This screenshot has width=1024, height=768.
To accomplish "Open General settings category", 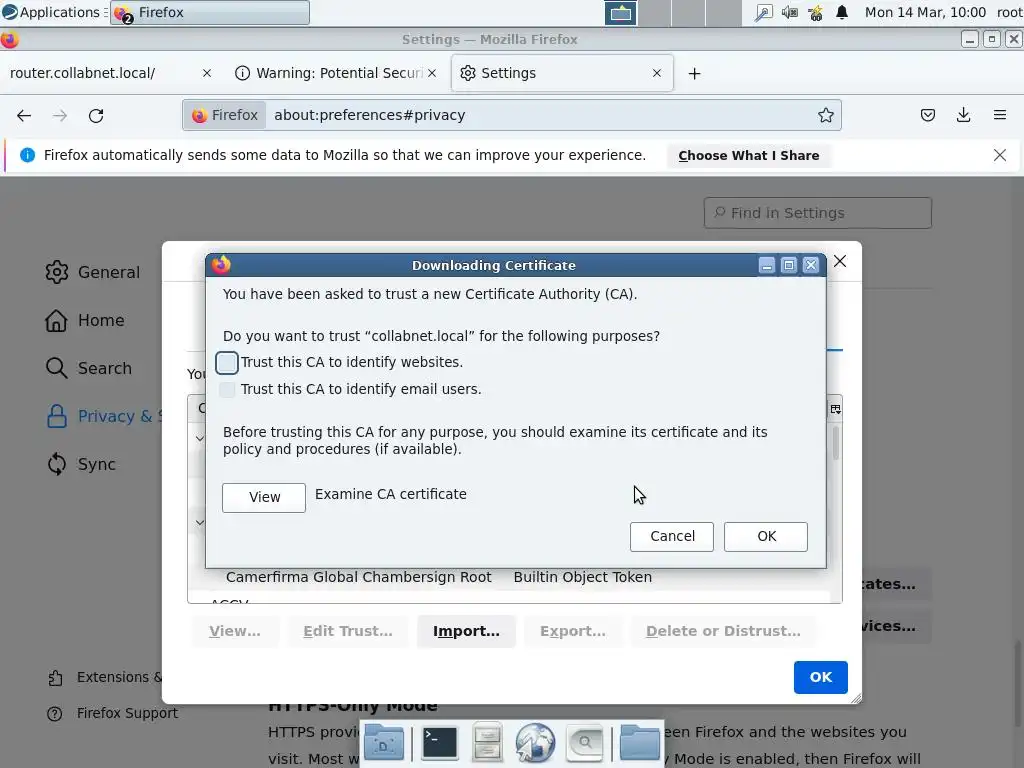I will click(93, 272).
